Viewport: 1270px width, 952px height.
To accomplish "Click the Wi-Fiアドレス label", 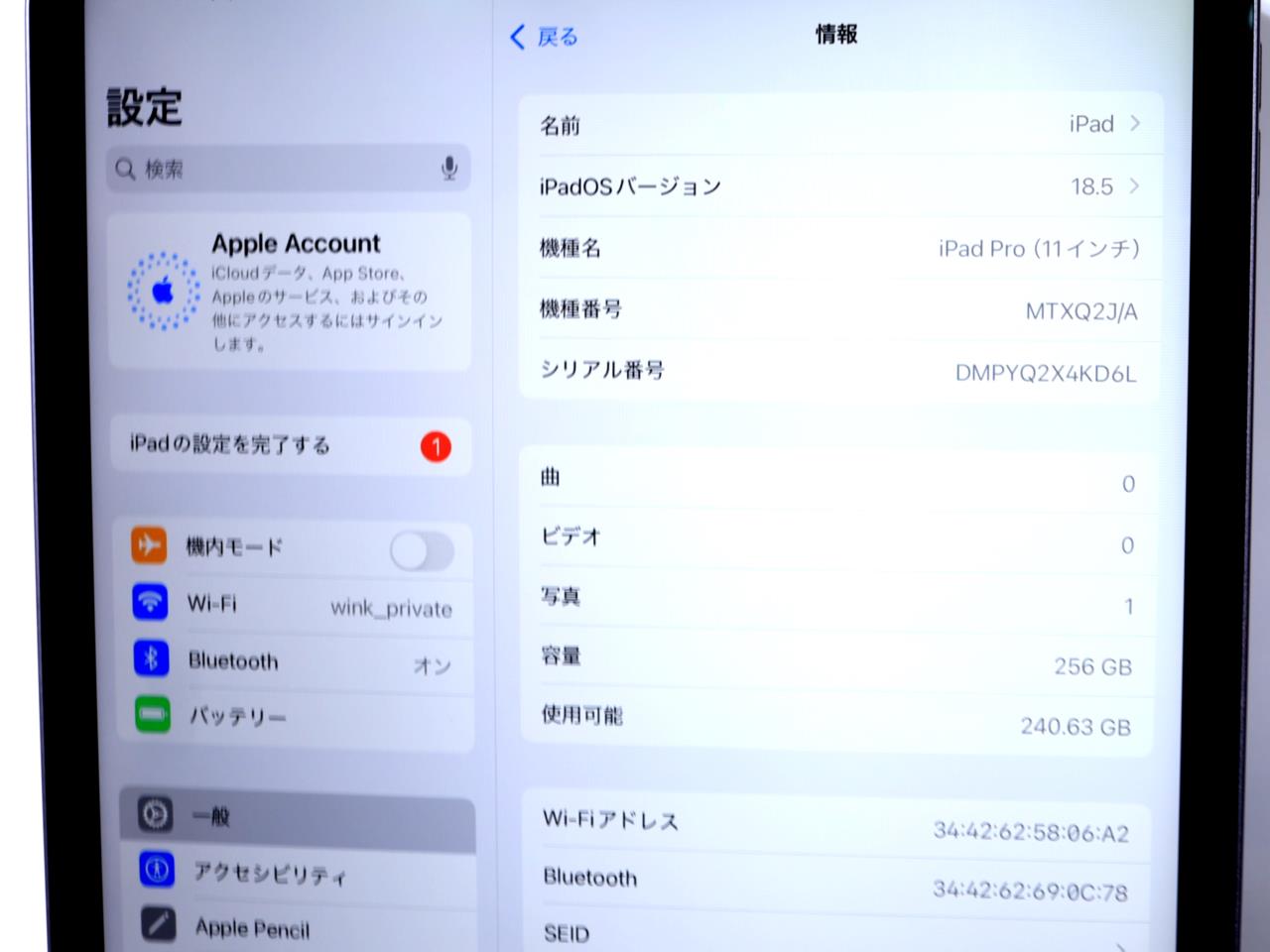I will [x=610, y=820].
